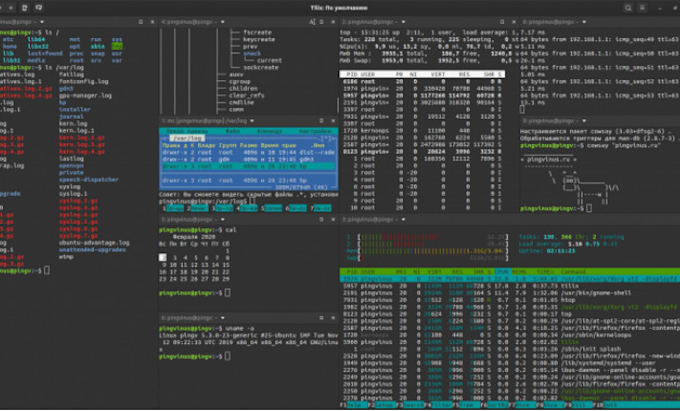Click function key 2 button in Midnight Commander
The image size is (680, 411).
[x=199, y=209]
